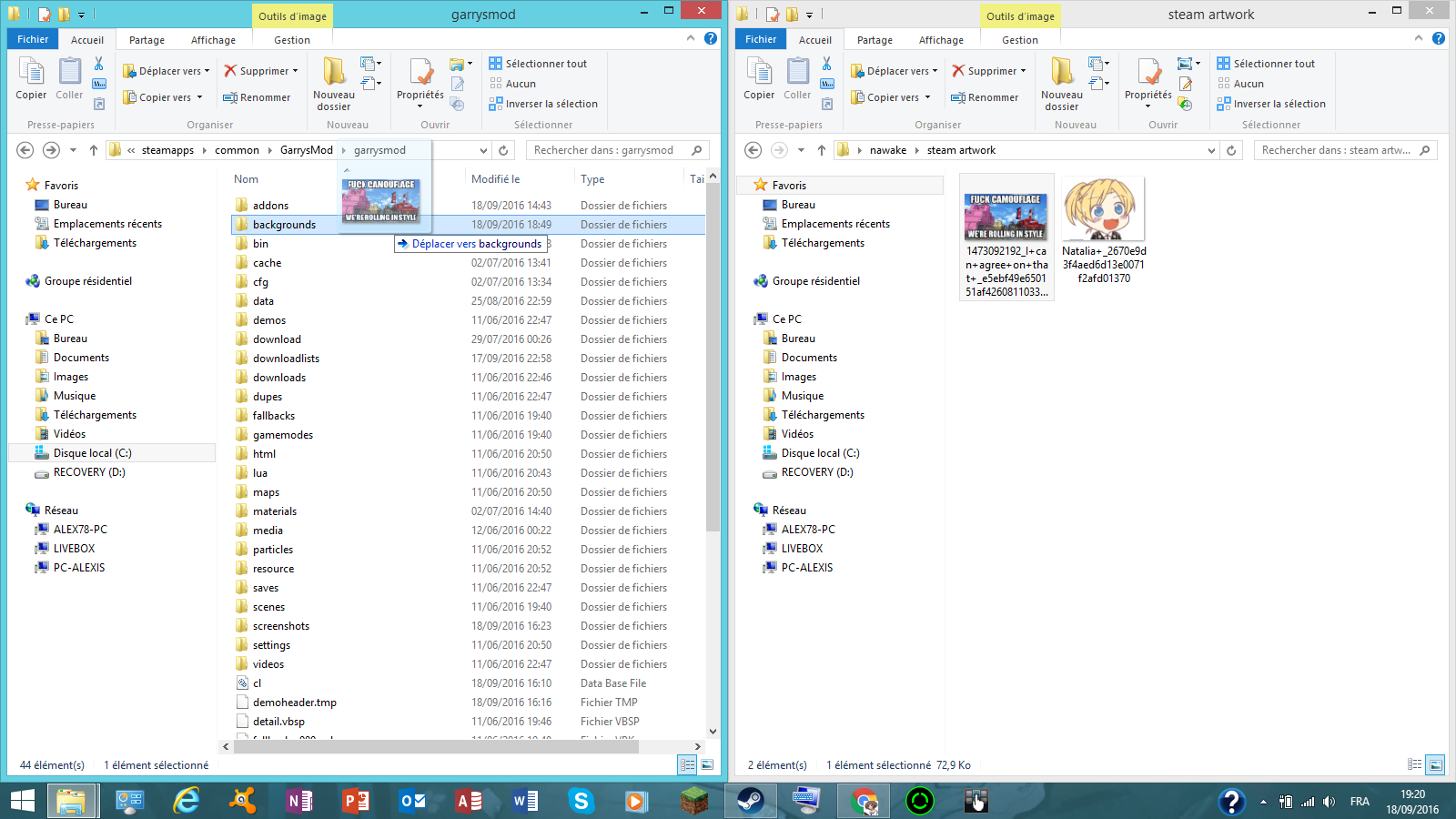This screenshot has height=819, width=1456.
Task: Click the help question mark in garrysmod window
Action: pos(711,38)
